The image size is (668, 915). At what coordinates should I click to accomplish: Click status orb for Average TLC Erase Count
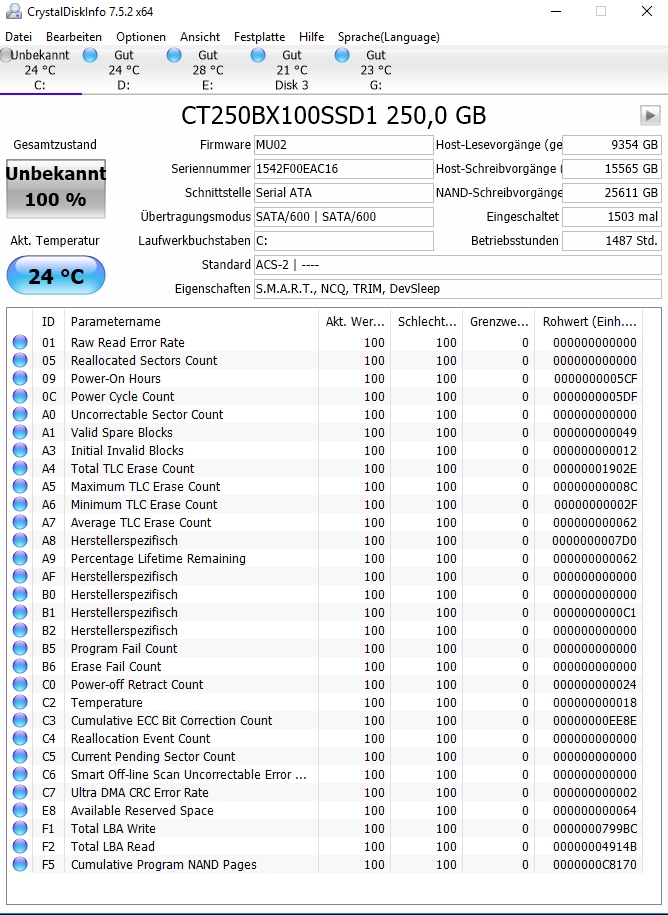20,522
